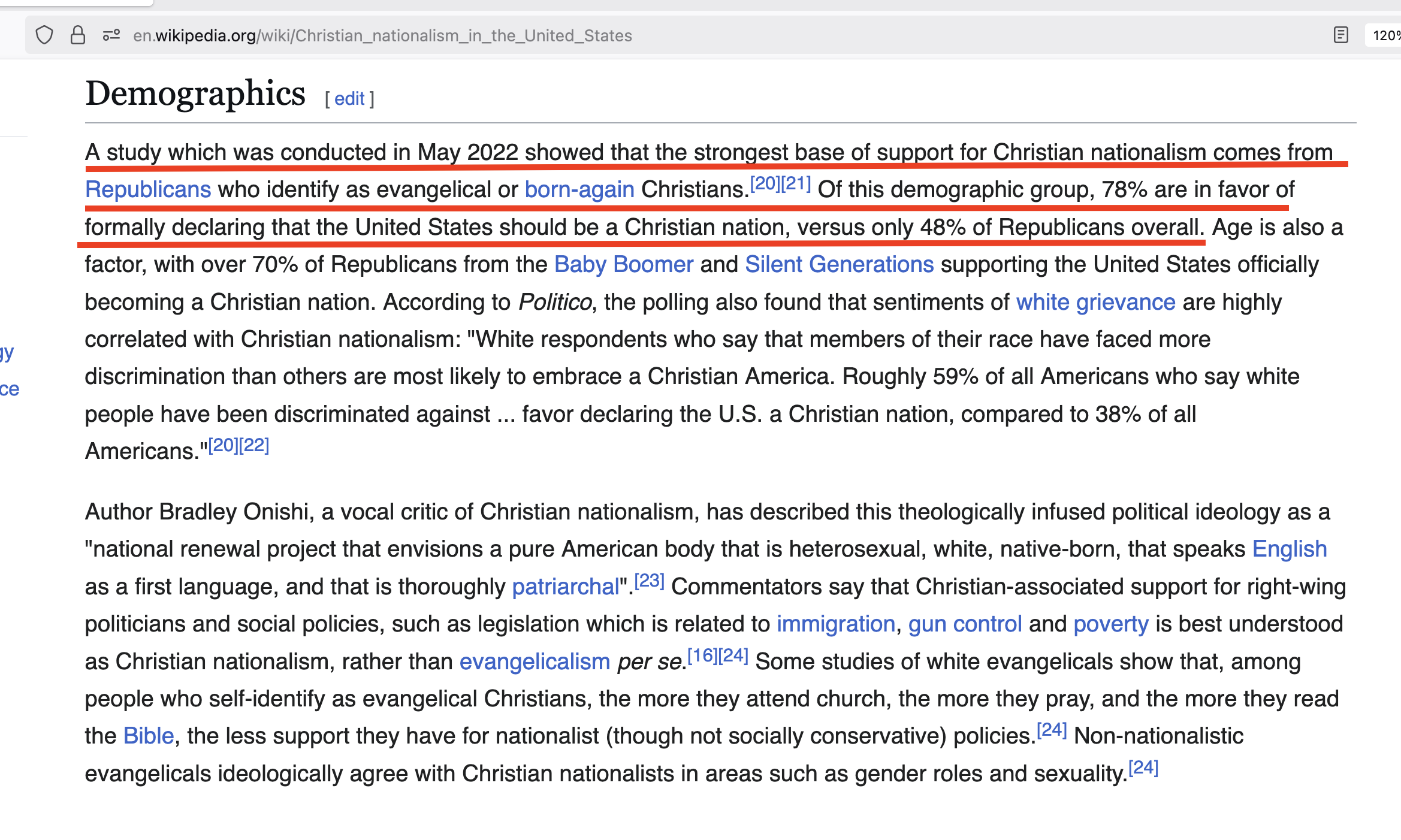This screenshot has width=1401, height=840.
Task: Open the born-again link
Action: [579, 190]
